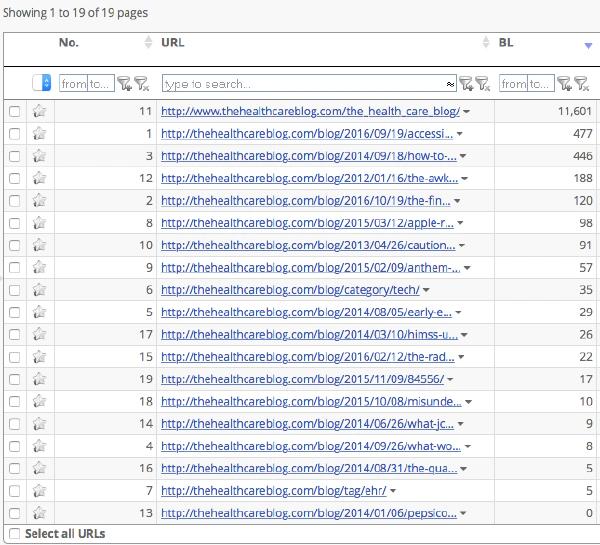Check the box for category/tech/ row
Screen dimensions: 600x545
(15, 290)
